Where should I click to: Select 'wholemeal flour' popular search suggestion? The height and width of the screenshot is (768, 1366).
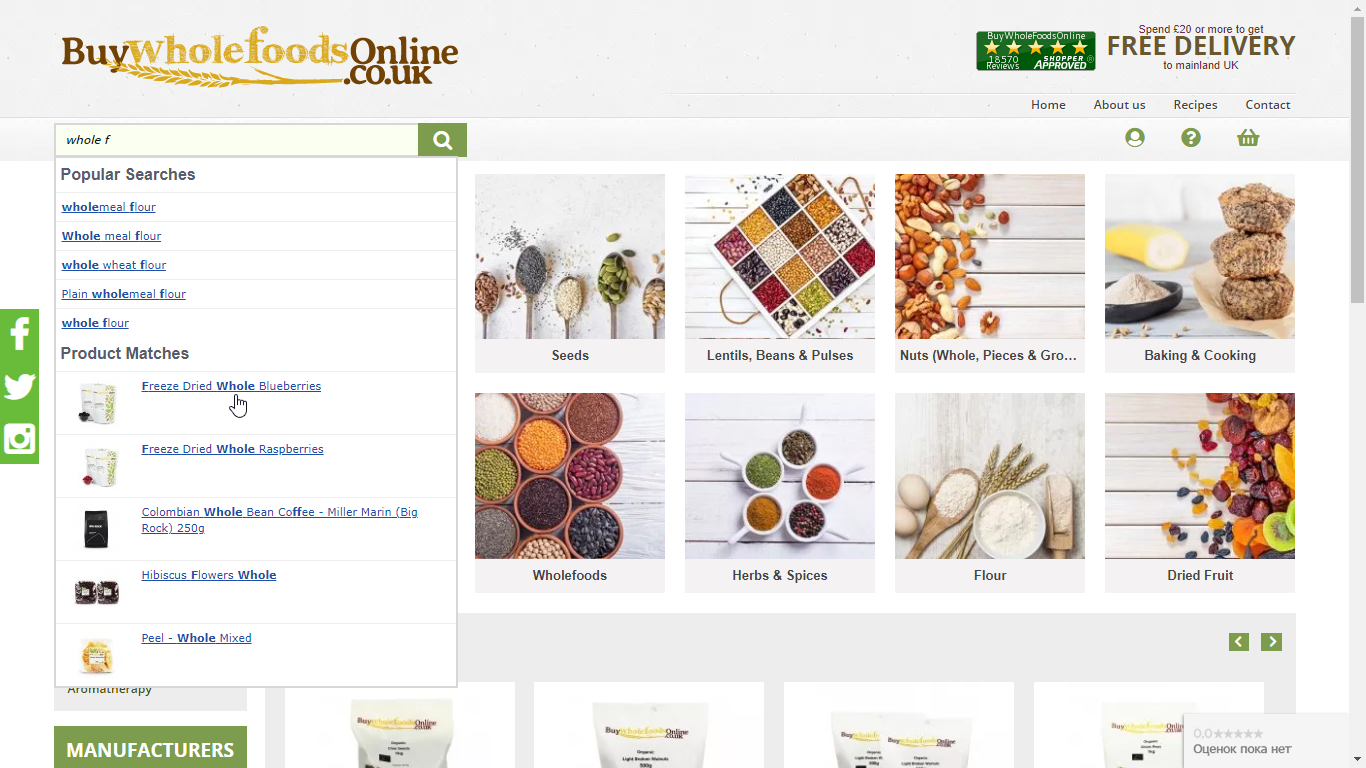coord(109,207)
